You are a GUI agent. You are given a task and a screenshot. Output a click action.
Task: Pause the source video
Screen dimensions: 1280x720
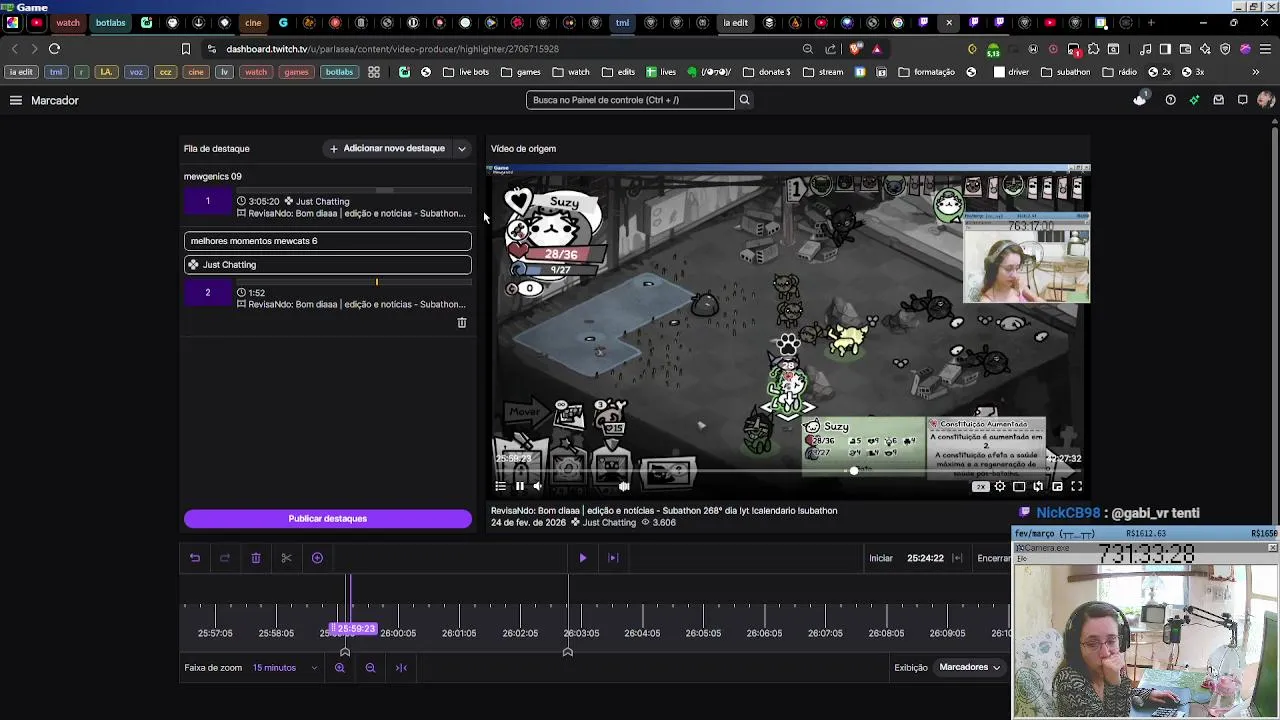(520, 487)
